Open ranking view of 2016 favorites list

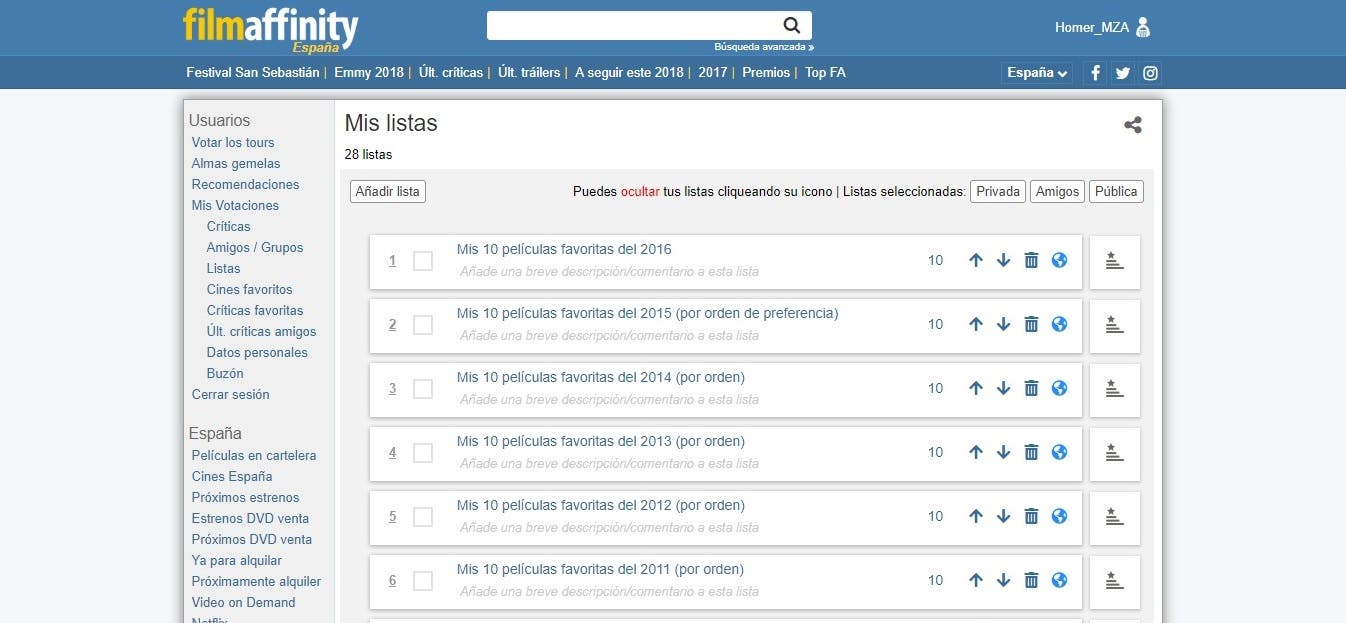[x=1115, y=261]
